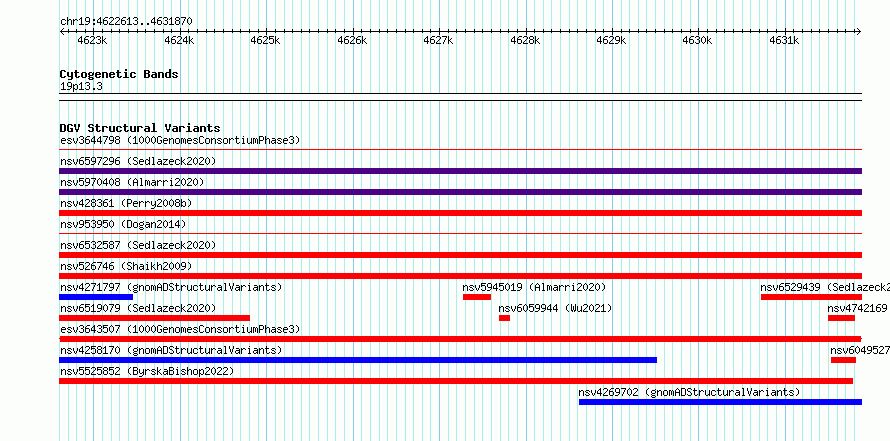Click the esv3644798 variant label
This screenshot has height=441, width=890.
pyautogui.click(x=180, y=140)
